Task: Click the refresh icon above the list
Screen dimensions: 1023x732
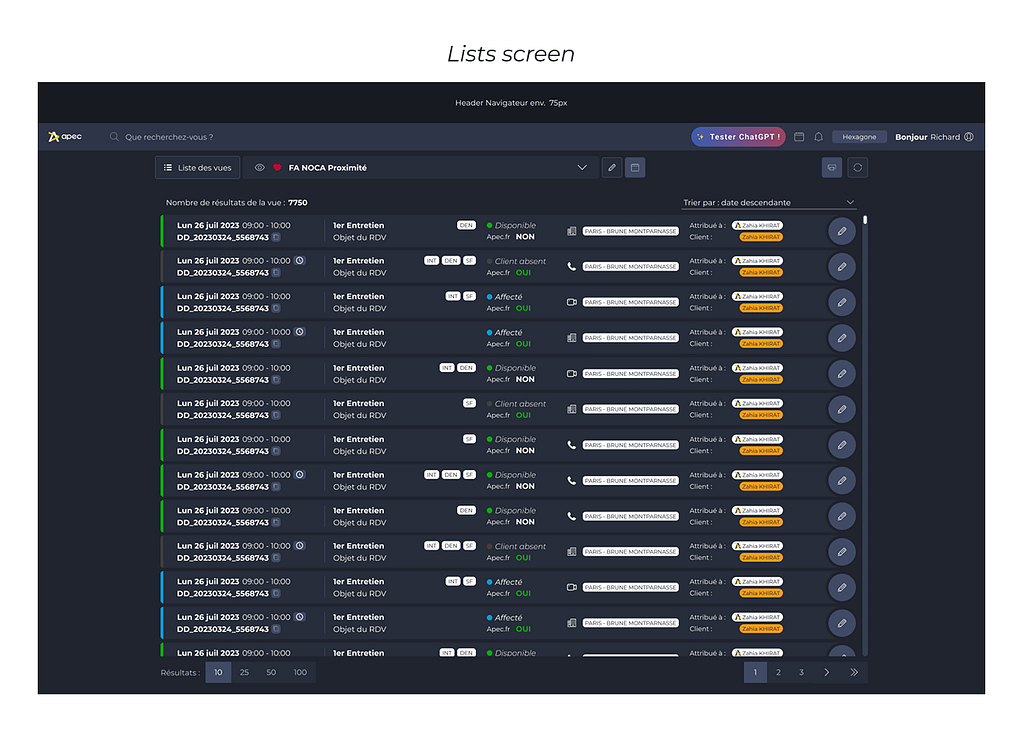Action: (857, 168)
